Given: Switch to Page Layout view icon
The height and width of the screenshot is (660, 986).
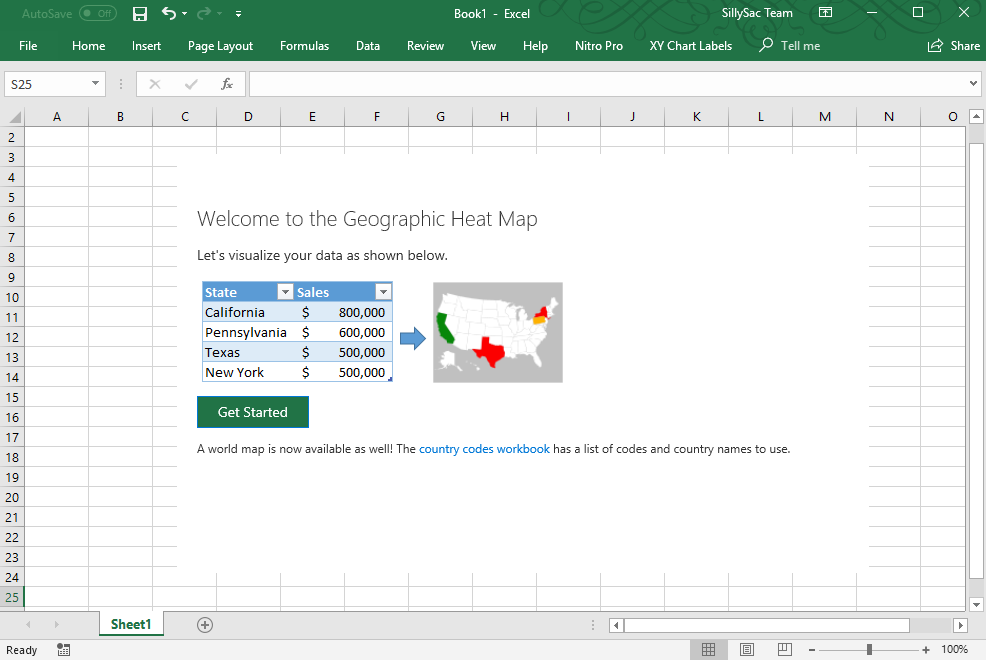Looking at the screenshot, I should [x=746, y=650].
